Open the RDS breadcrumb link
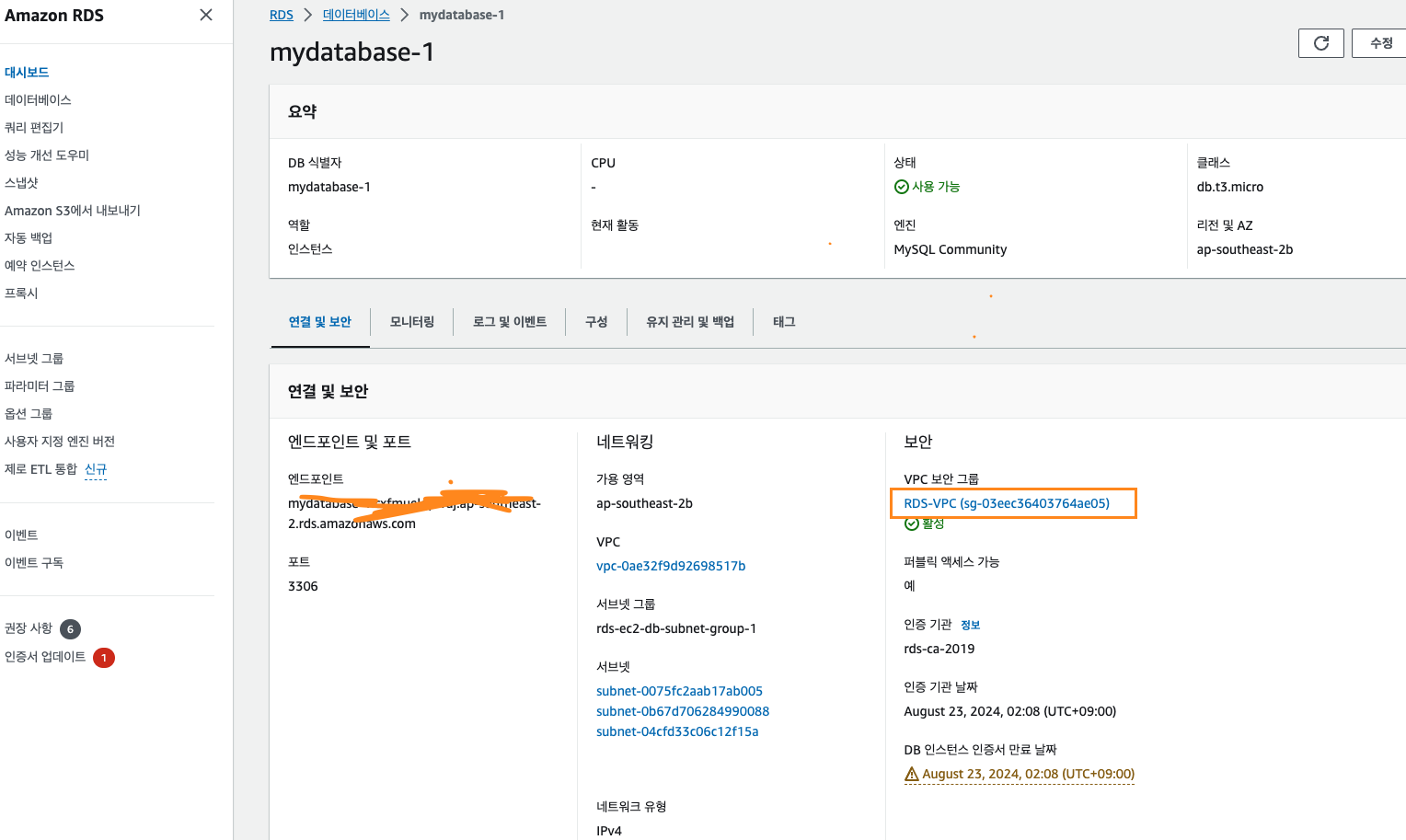Screen dimensions: 1406x840 pos(282,15)
